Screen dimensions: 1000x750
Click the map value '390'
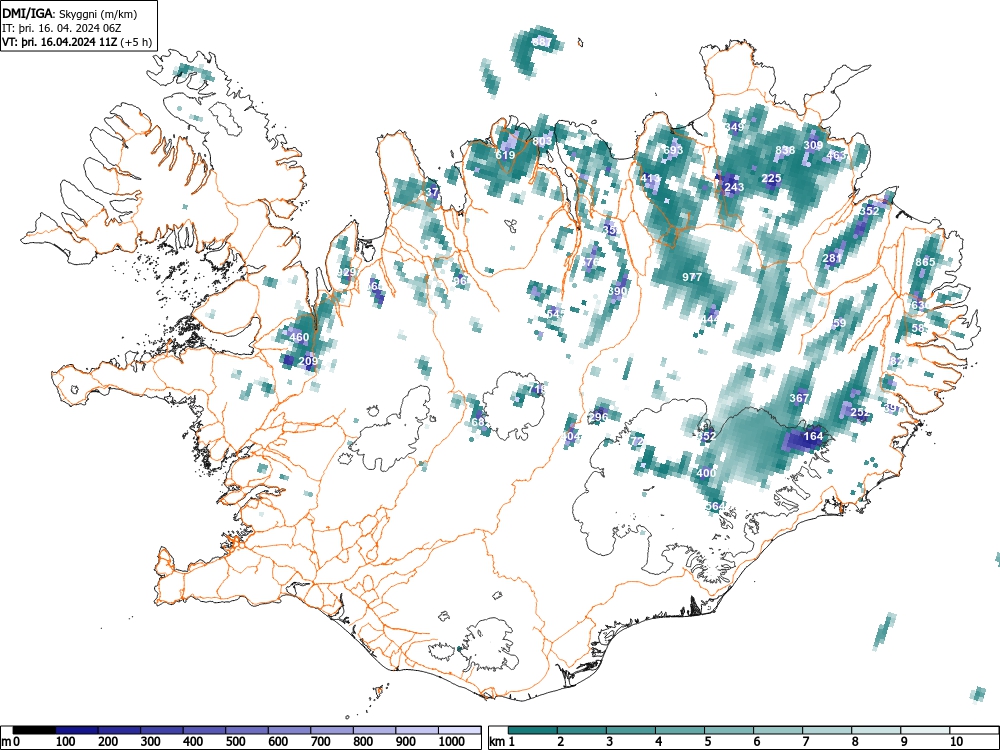click(617, 291)
